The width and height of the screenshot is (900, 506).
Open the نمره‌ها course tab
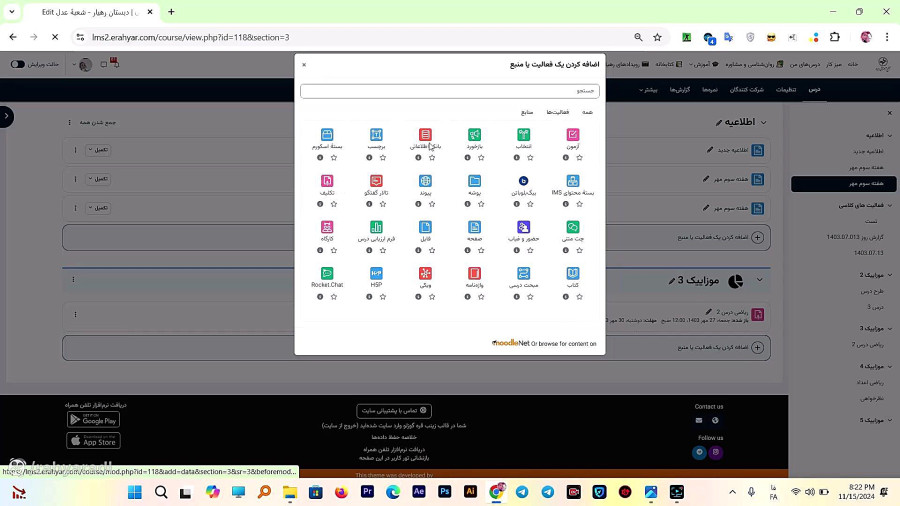tap(709, 90)
